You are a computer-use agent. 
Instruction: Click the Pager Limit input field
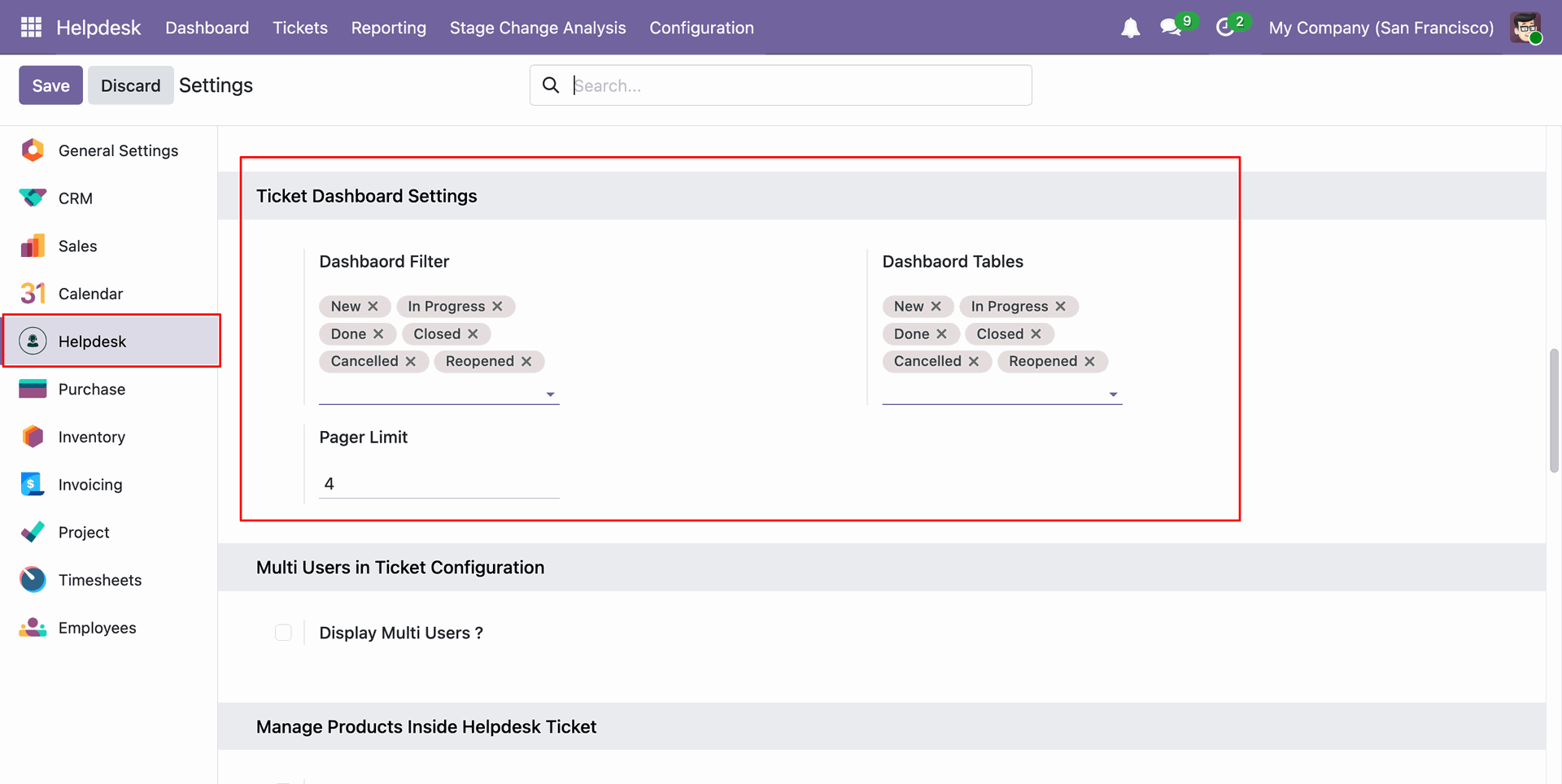click(439, 484)
